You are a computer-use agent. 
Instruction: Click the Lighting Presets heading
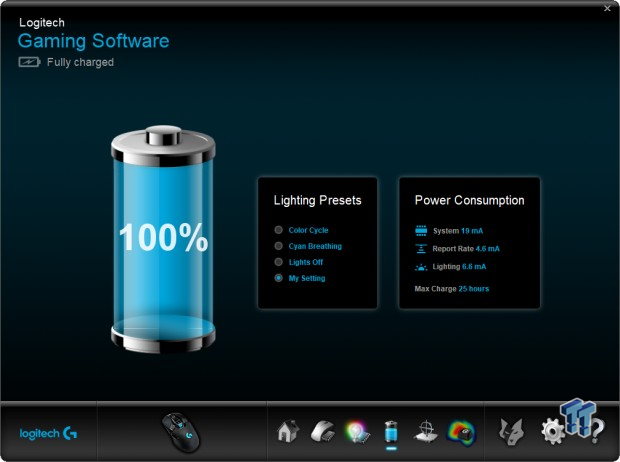click(x=318, y=201)
